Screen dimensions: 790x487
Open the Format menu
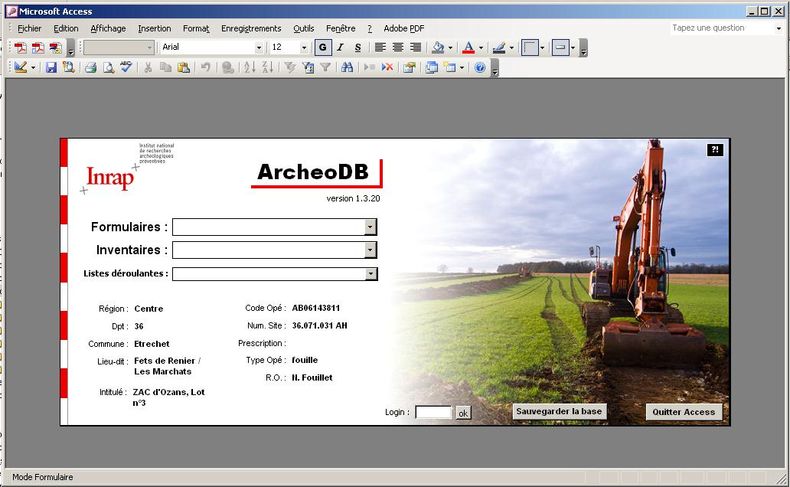coord(196,29)
